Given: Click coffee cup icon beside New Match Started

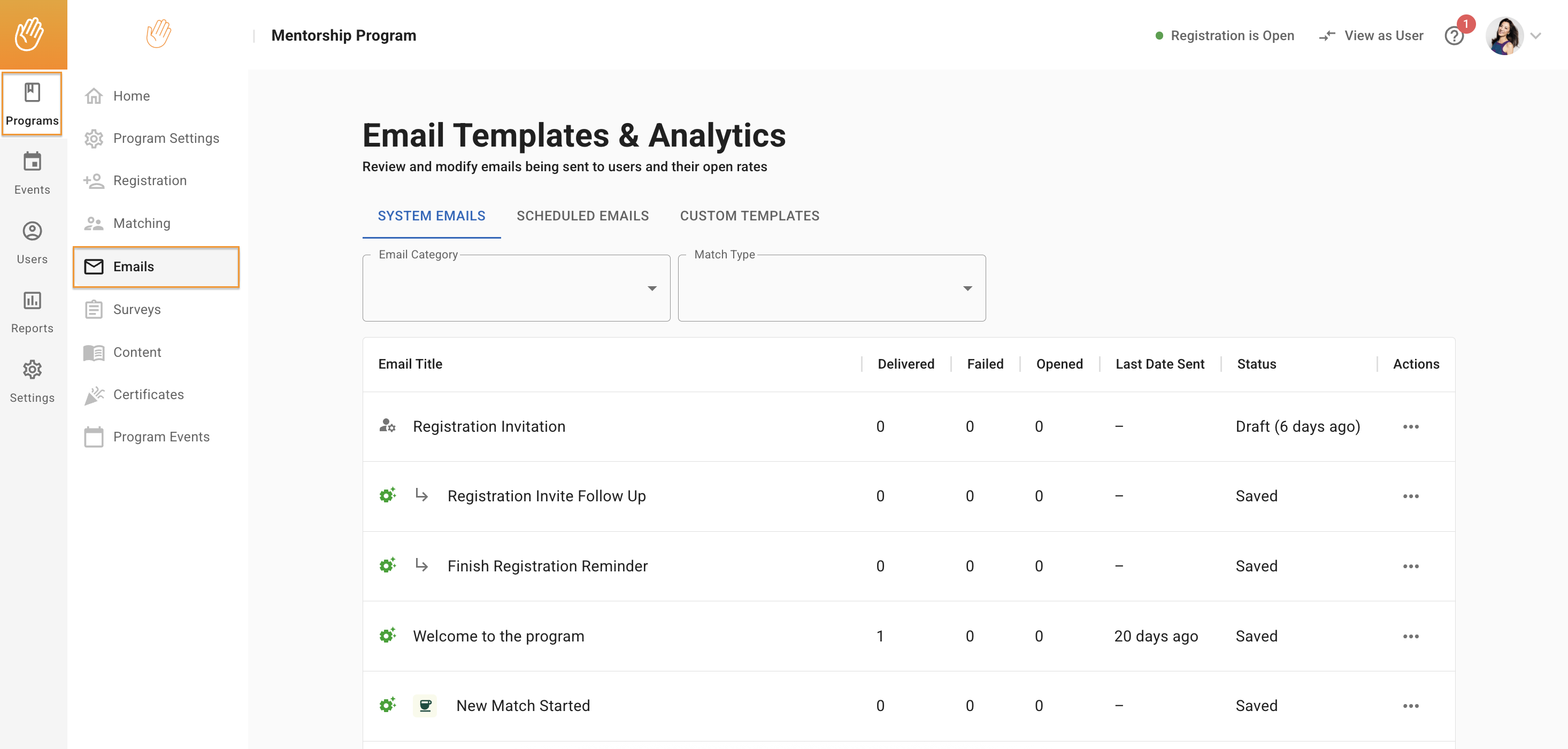Looking at the screenshot, I should click(425, 705).
